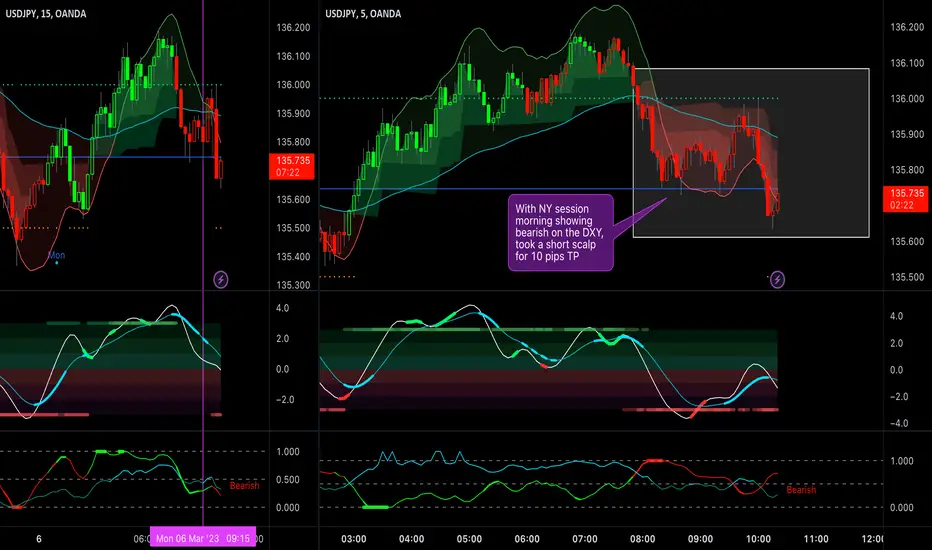The height and width of the screenshot is (550, 932).
Task: Click the magenta Mon 06 Mar '23 09:15 date label
Action: (x=203, y=538)
